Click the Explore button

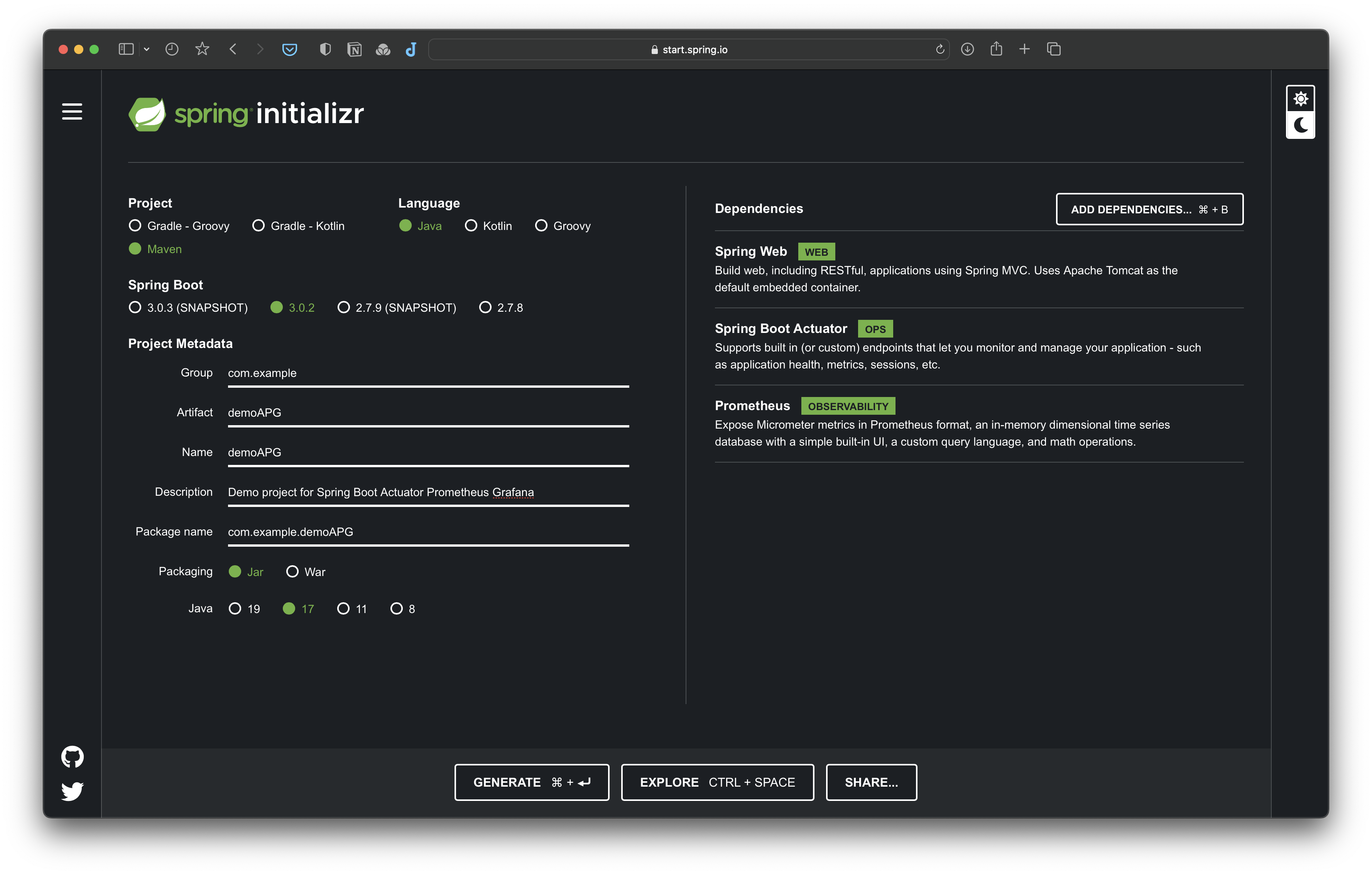pyautogui.click(x=717, y=782)
